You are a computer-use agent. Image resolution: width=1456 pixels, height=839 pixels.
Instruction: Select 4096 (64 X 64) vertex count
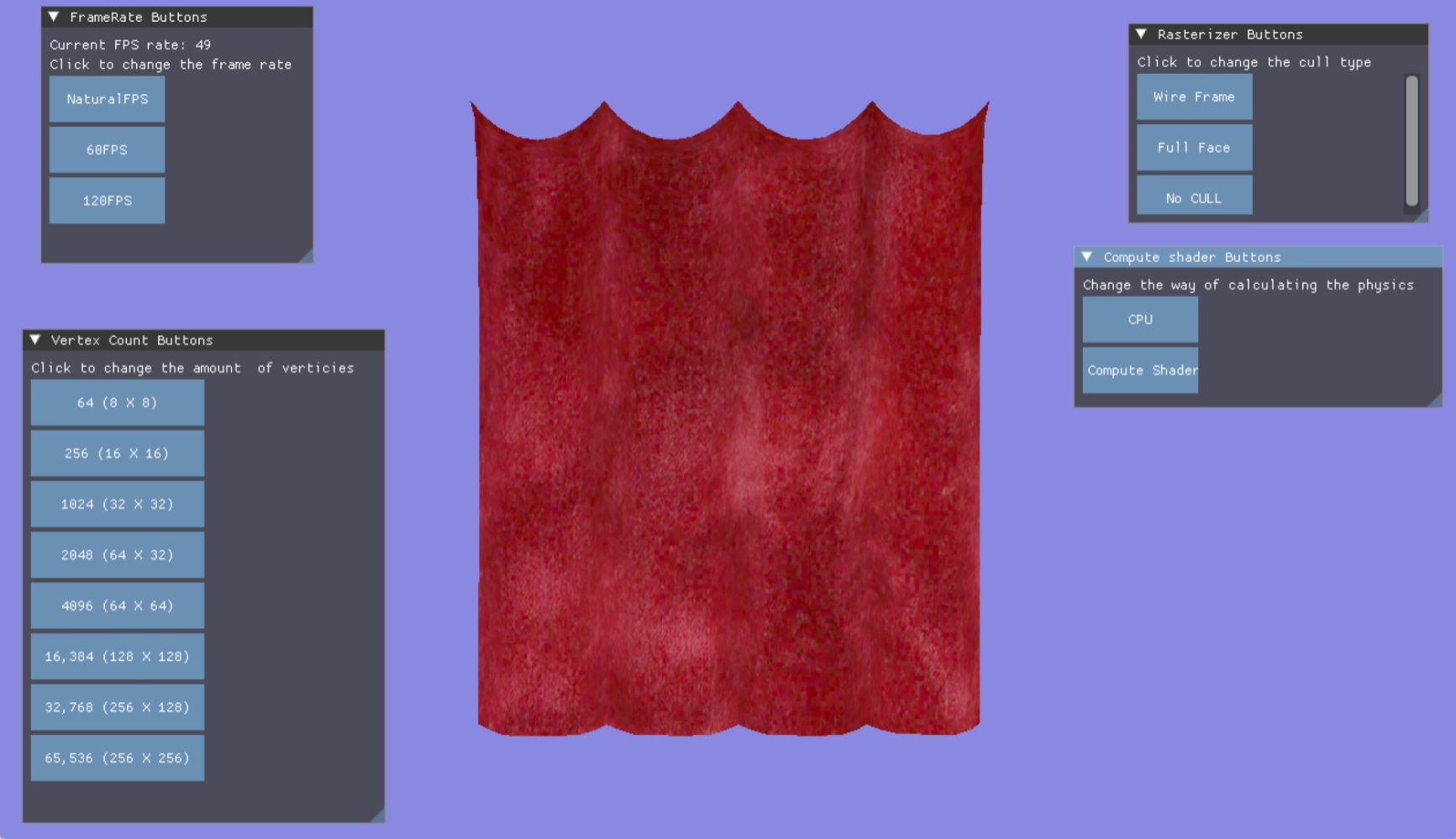tap(118, 606)
